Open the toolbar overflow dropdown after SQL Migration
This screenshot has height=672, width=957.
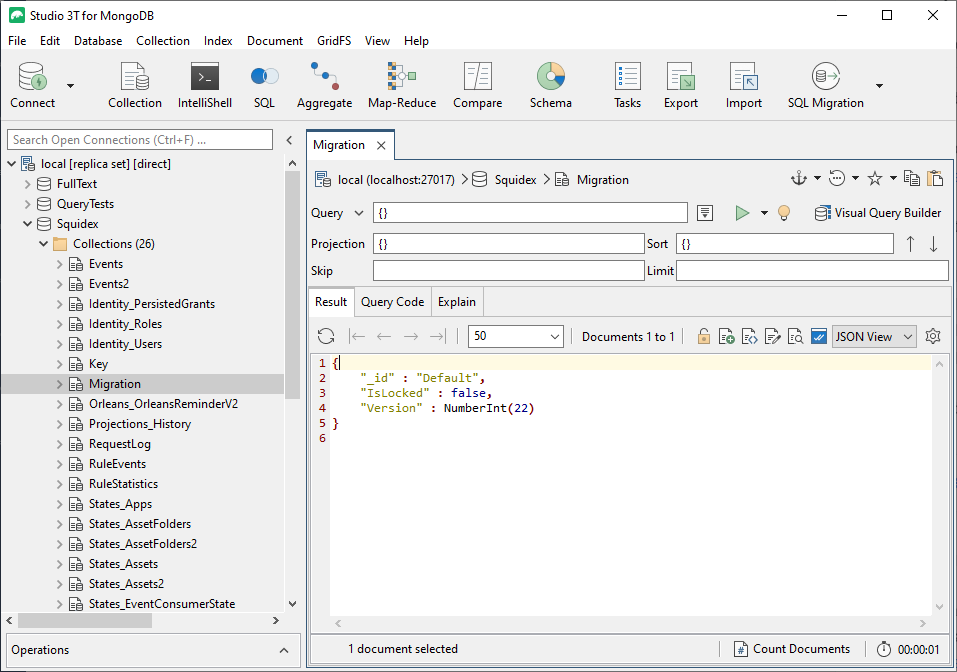(x=879, y=85)
